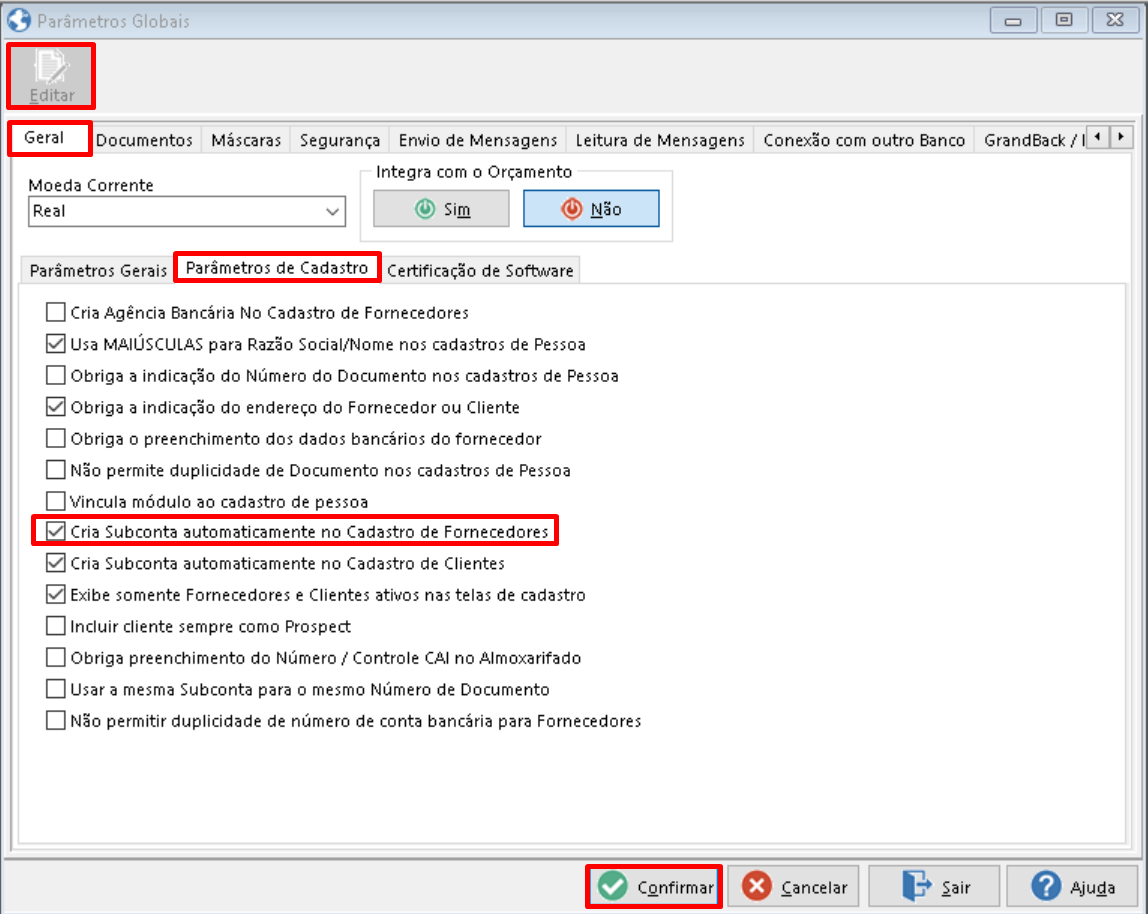
Task: Check Vincula módulo ao cadastro de pessoa
Action: pos(56,501)
